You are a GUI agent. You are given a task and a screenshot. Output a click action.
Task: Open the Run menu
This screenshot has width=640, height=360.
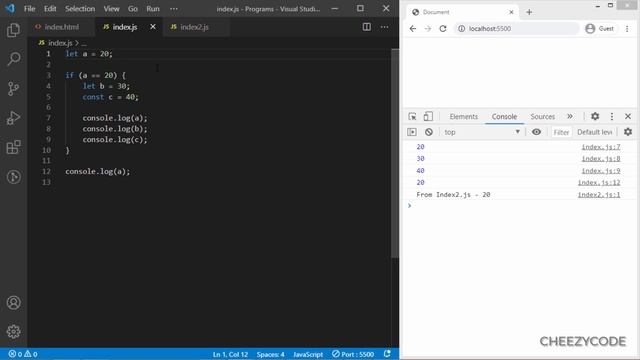[153, 9]
